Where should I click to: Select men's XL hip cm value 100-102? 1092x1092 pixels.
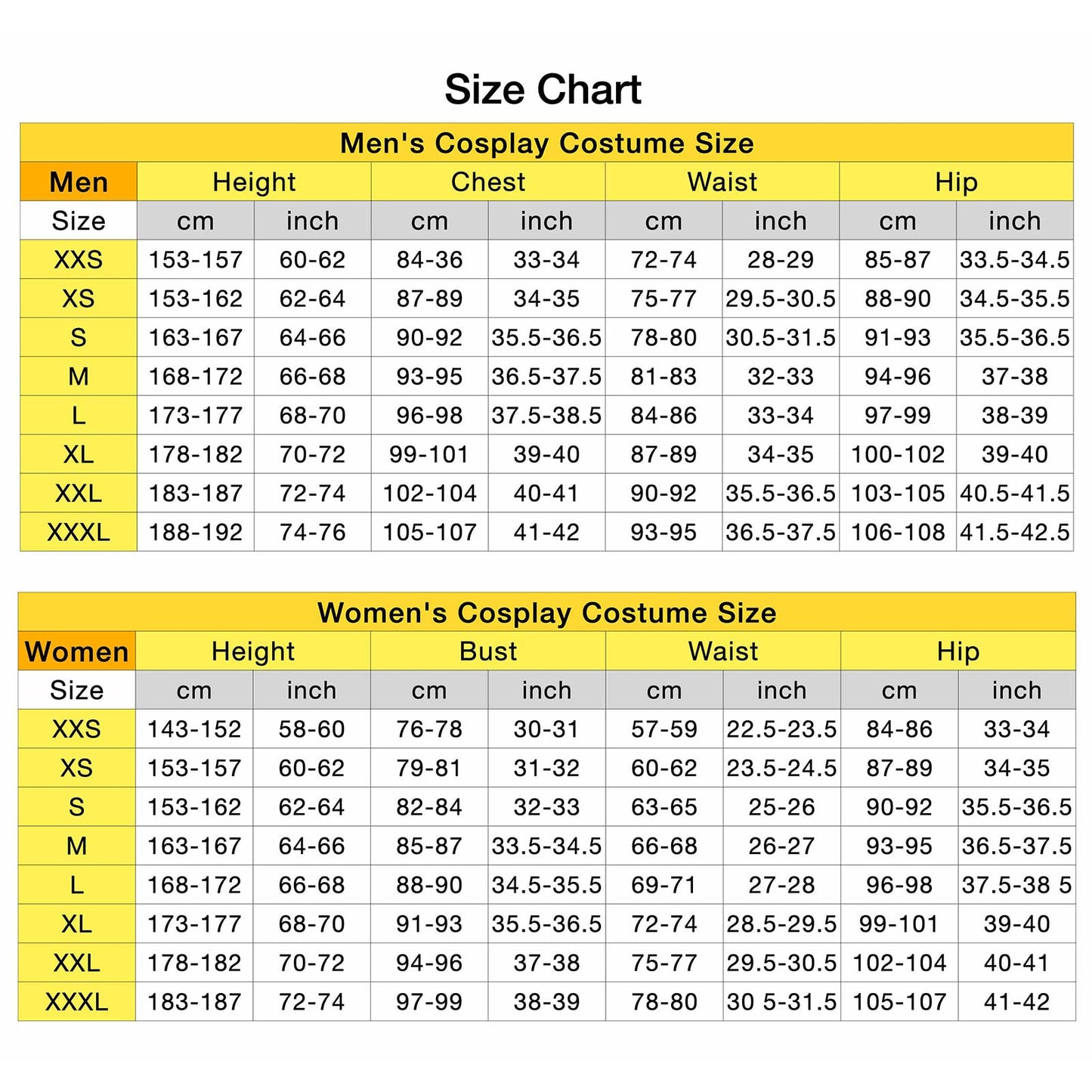[898, 454]
